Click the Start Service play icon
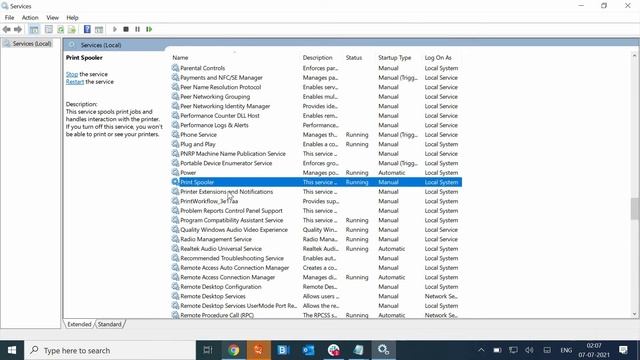This screenshot has height=360, width=640. pyautogui.click(x=115, y=29)
